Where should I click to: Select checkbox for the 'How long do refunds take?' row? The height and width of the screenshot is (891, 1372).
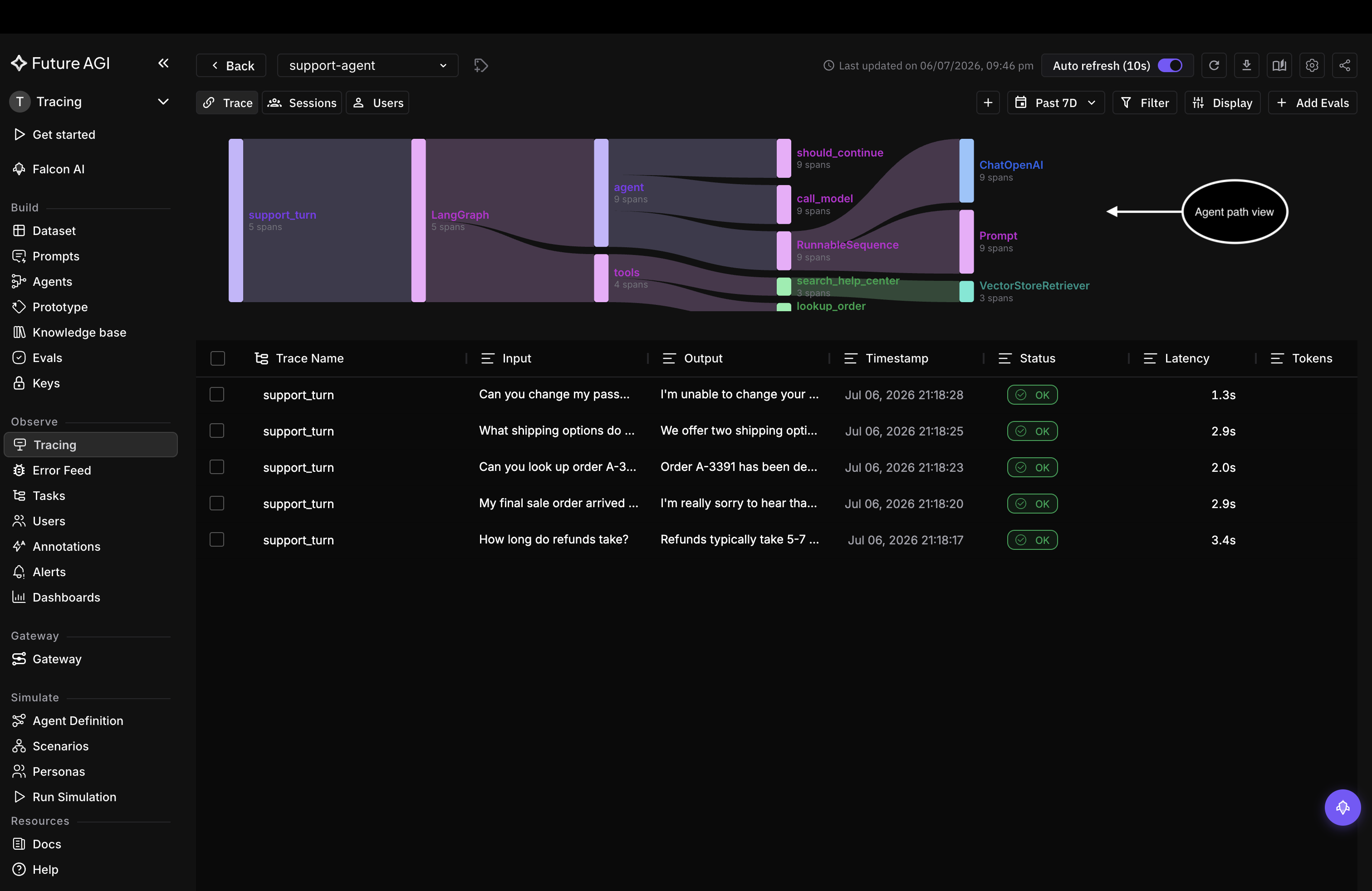pyautogui.click(x=217, y=539)
